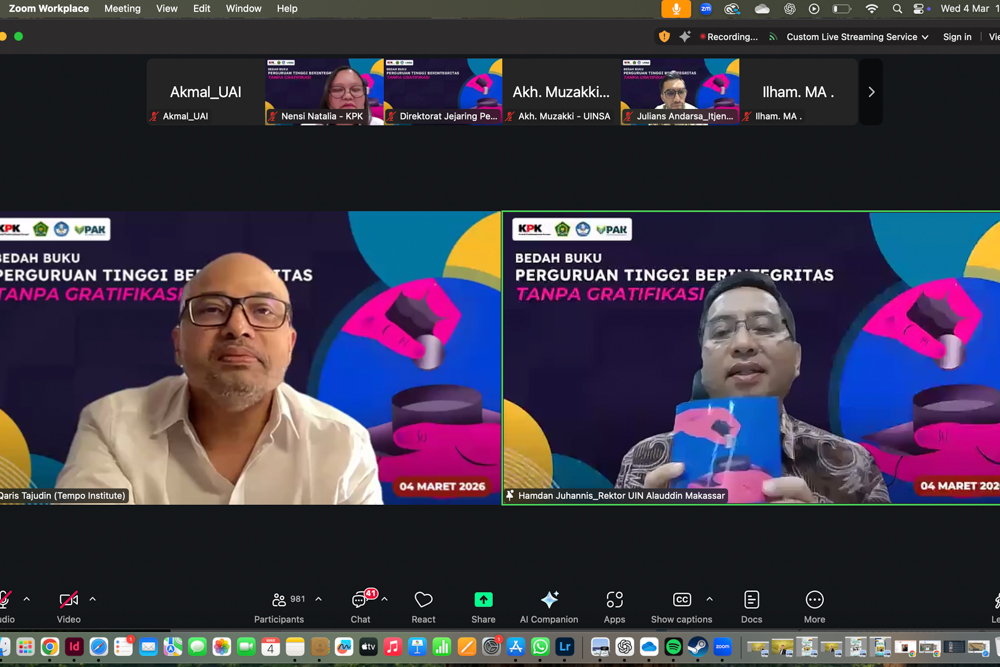The image size is (1000, 667).
Task: Toggle the Video camera on
Action: tap(68, 606)
